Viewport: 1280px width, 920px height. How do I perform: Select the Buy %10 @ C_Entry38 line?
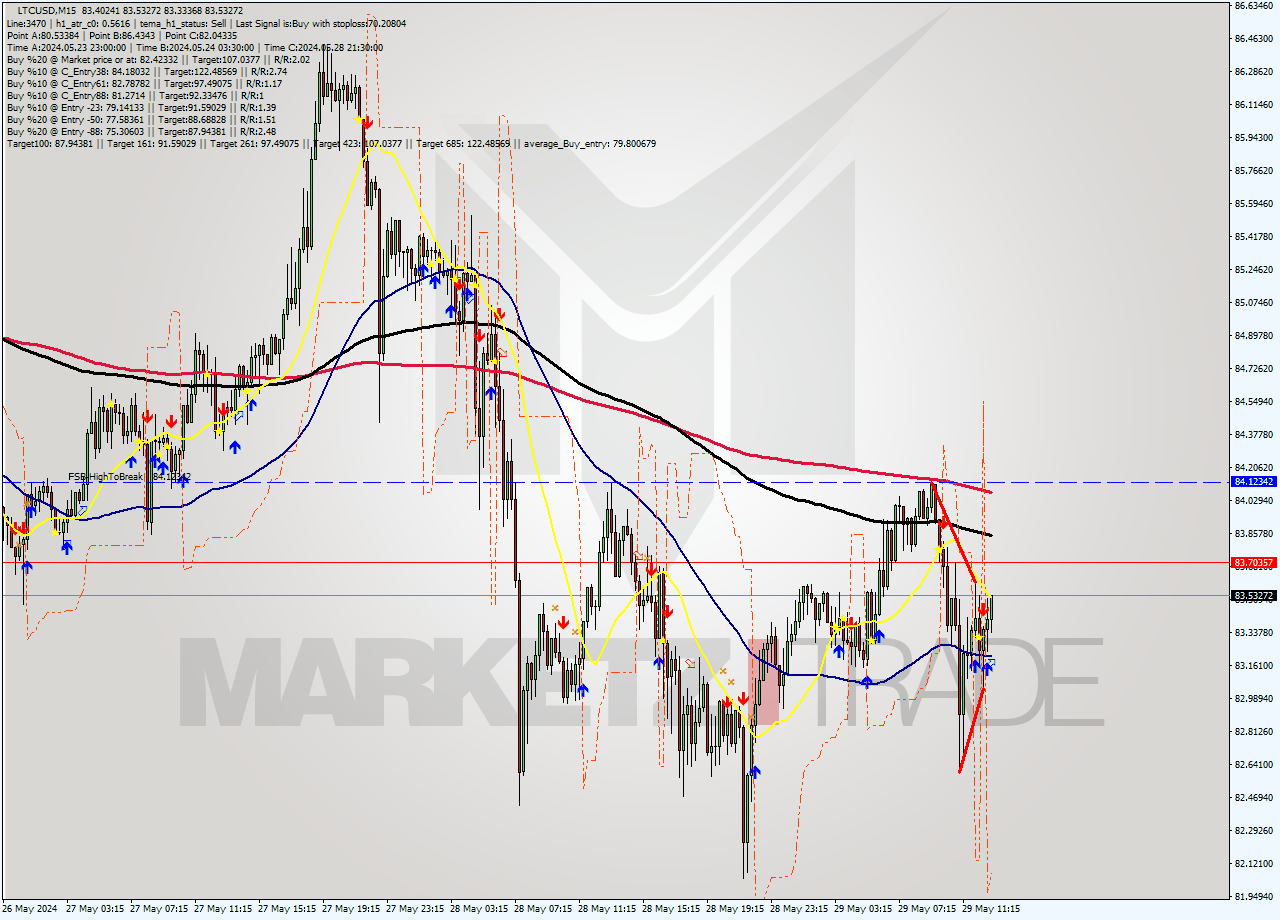[x=147, y=71]
